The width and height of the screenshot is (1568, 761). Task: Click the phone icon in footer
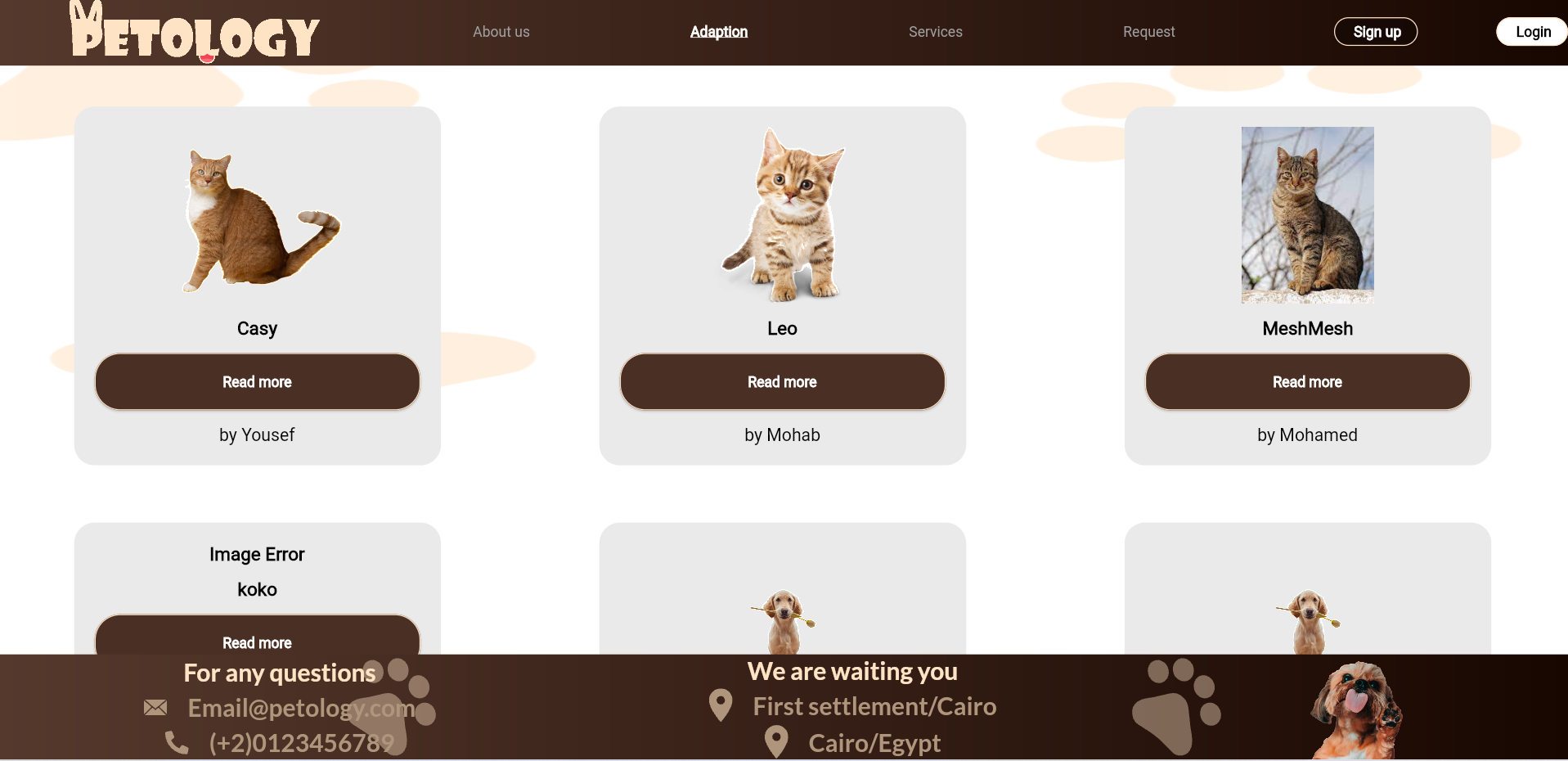click(177, 743)
